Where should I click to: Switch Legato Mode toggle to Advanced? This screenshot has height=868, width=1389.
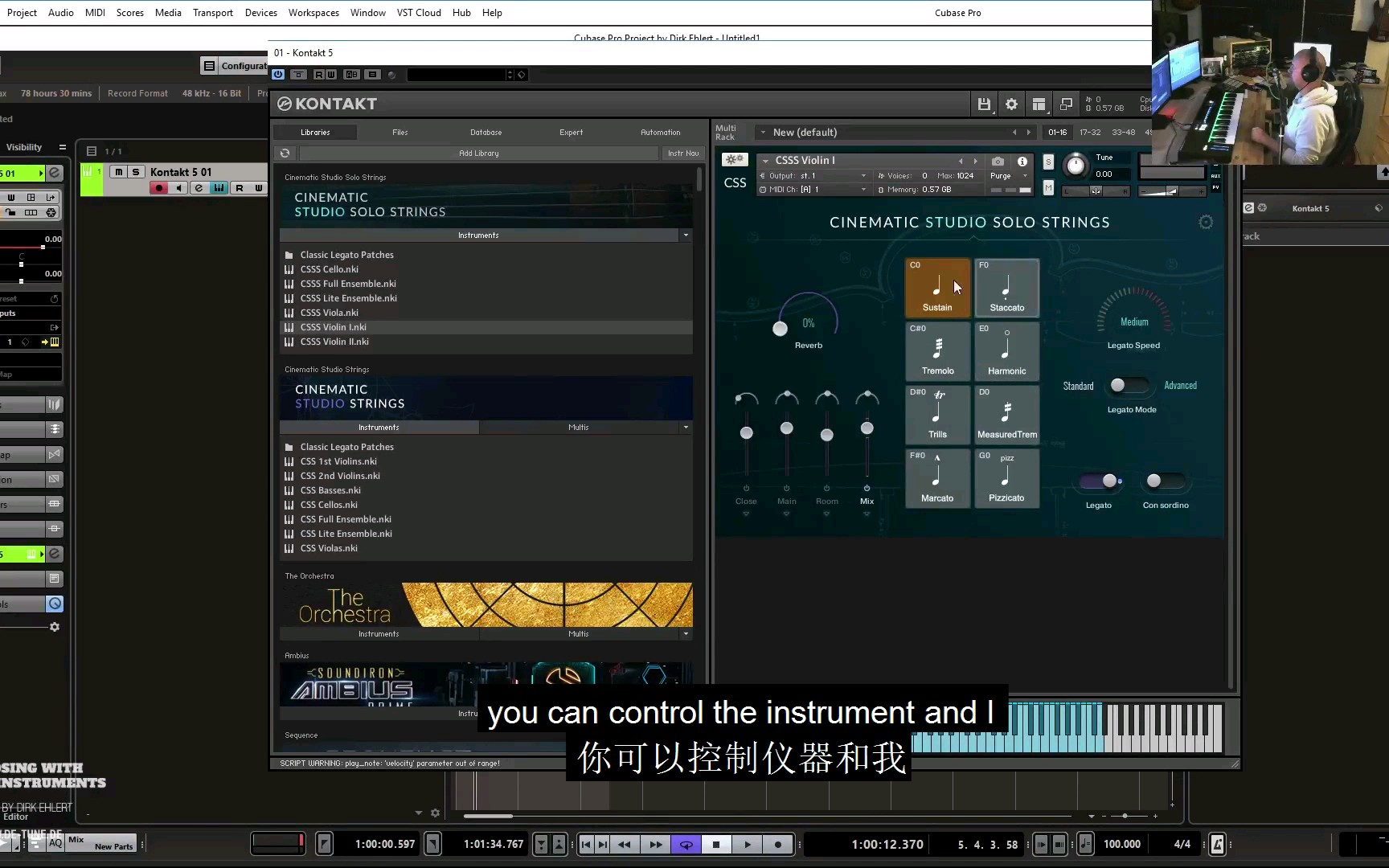pos(1128,386)
